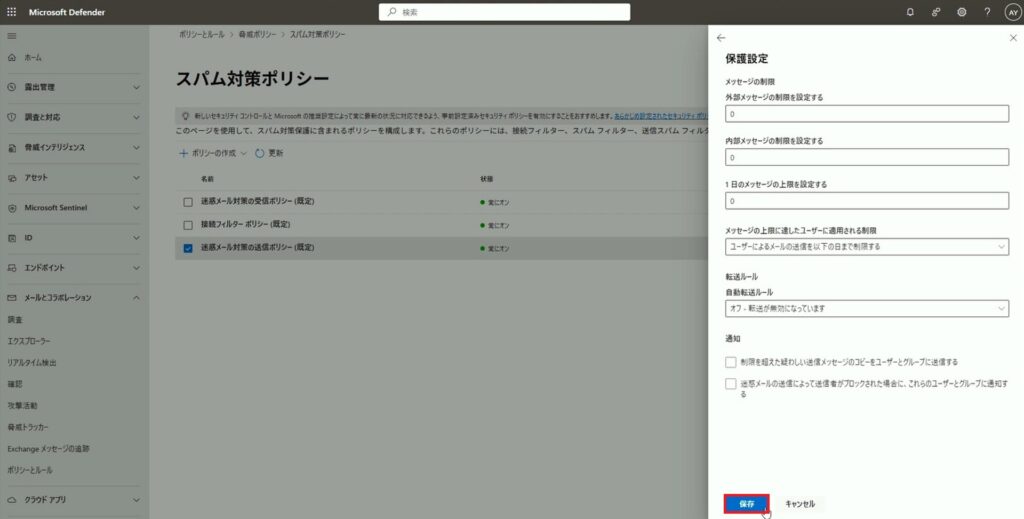Close the protection settings panel with X
Viewport: 1024px width, 519px height.
click(x=1012, y=37)
